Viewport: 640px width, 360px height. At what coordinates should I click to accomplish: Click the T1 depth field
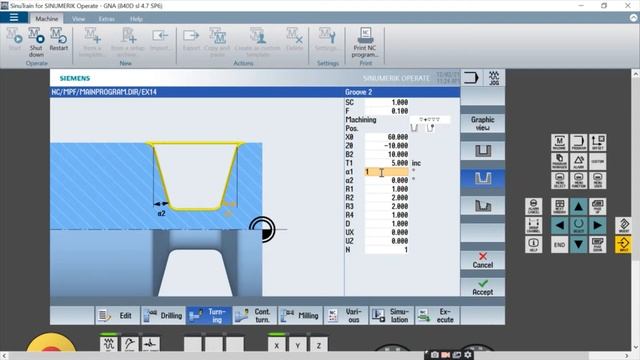(387, 163)
